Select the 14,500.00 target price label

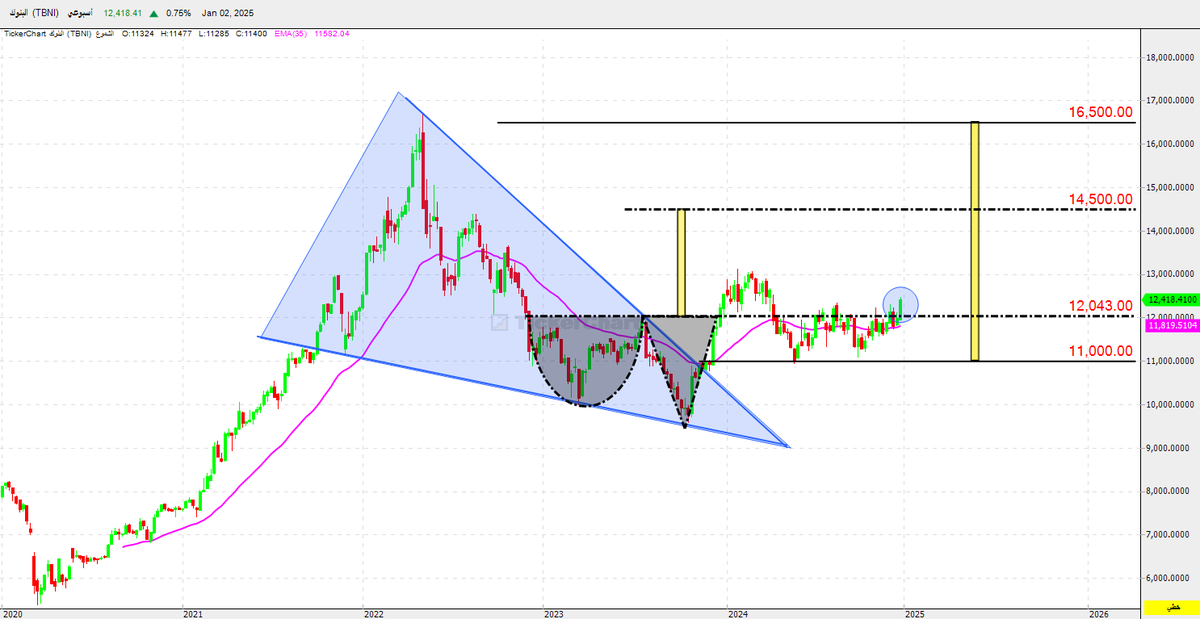[1100, 199]
